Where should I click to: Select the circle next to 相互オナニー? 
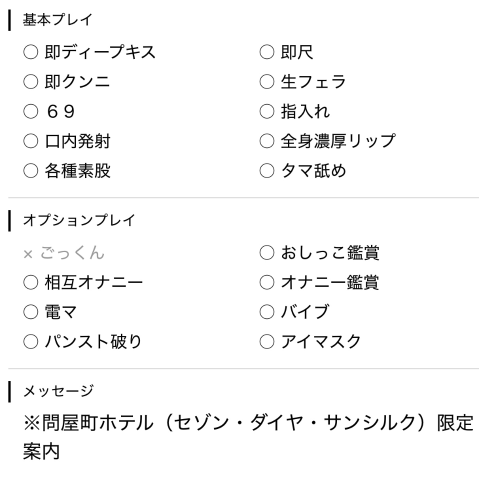click(x=30, y=283)
